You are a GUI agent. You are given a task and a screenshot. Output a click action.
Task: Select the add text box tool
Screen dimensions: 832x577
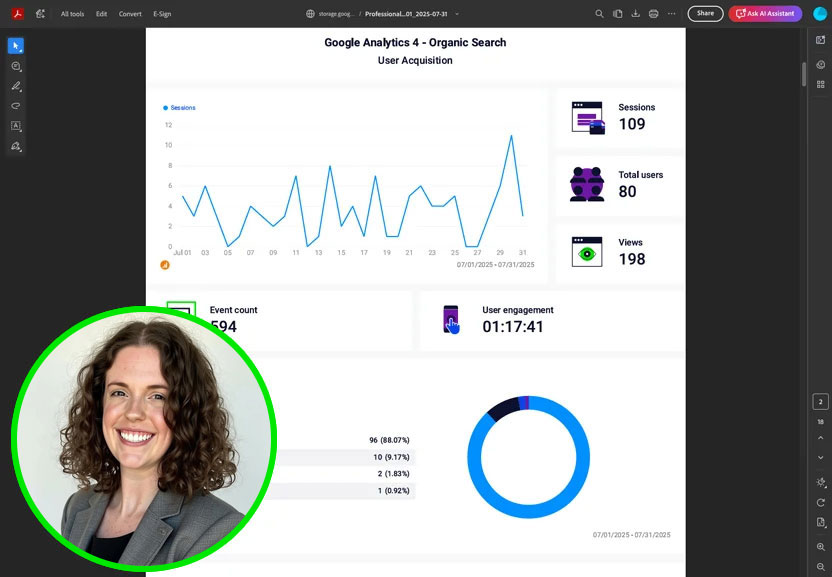point(16,126)
